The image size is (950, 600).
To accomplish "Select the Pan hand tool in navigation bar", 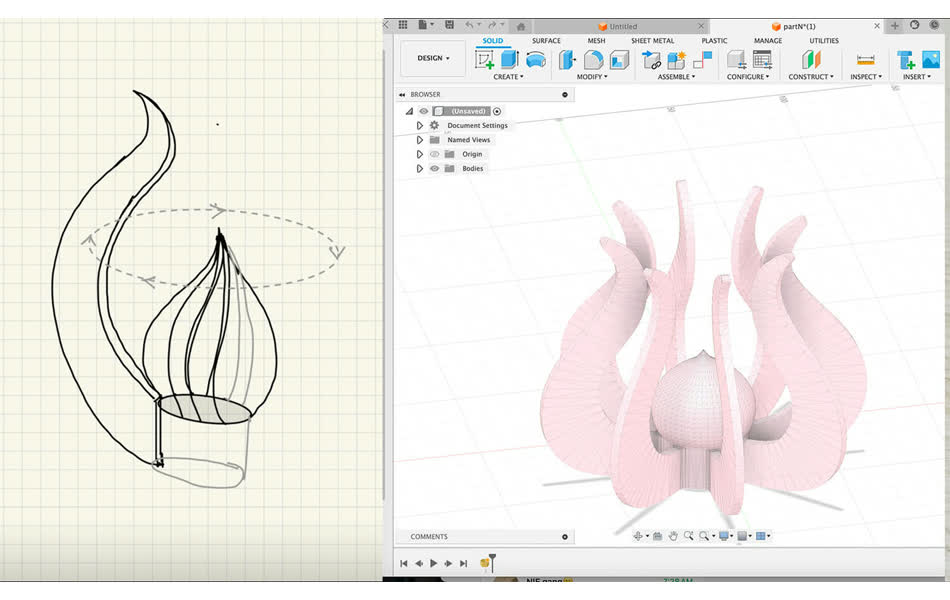I will coord(674,537).
